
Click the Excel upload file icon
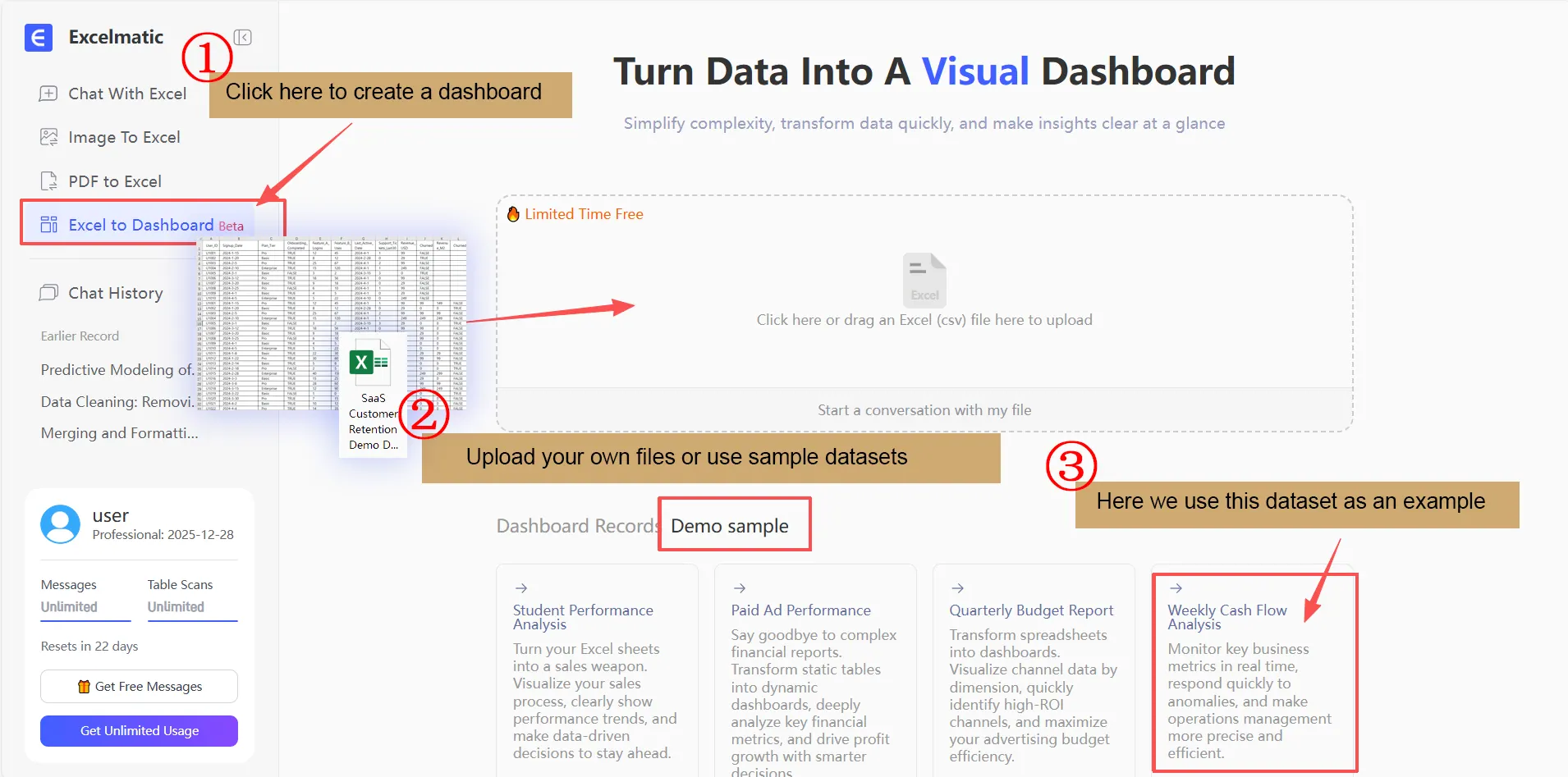[x=924, y=280]
